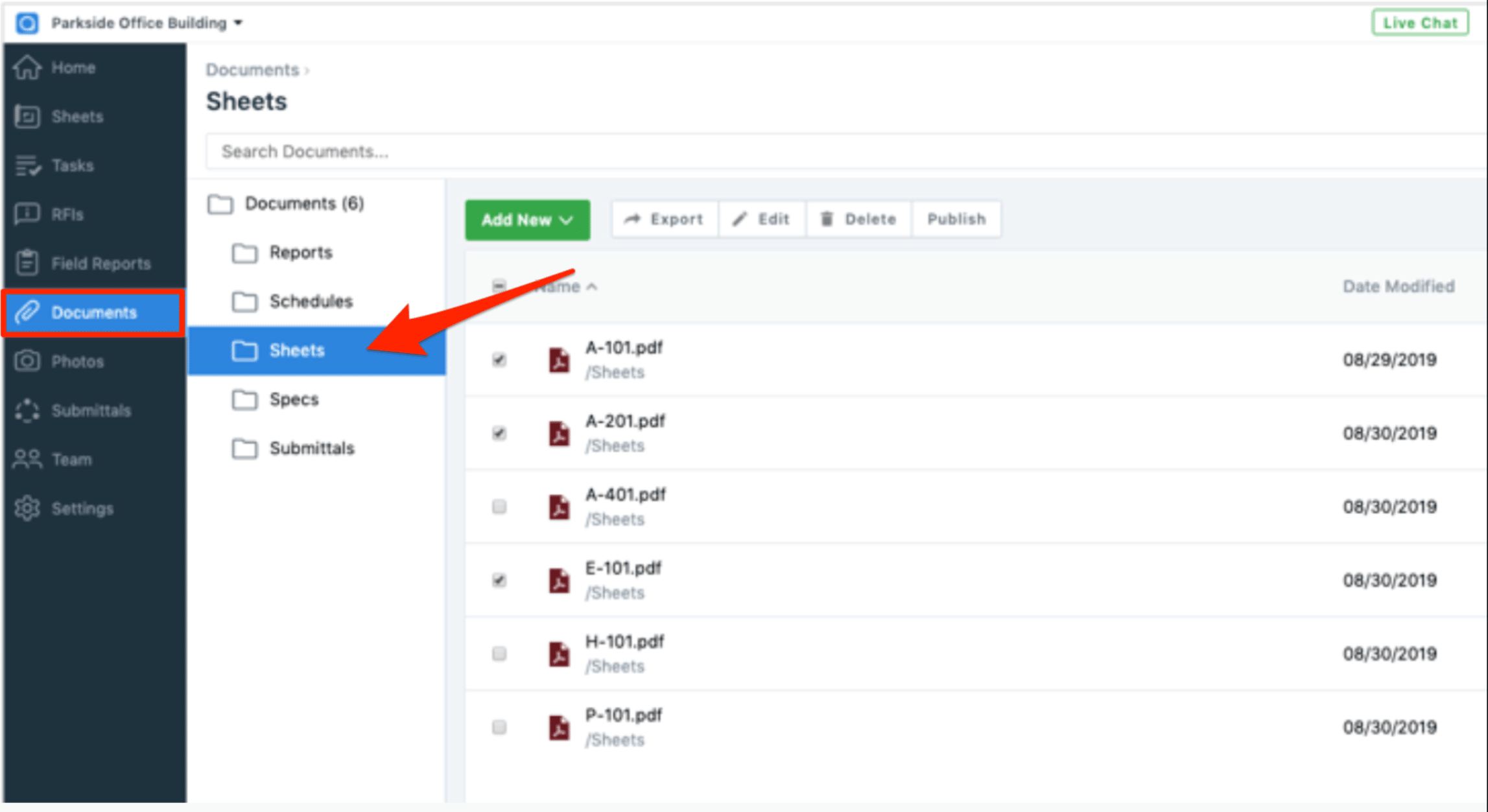The image size is (1488, 812).
Task: Click the Settings gear icon
Action: point(28,508)
